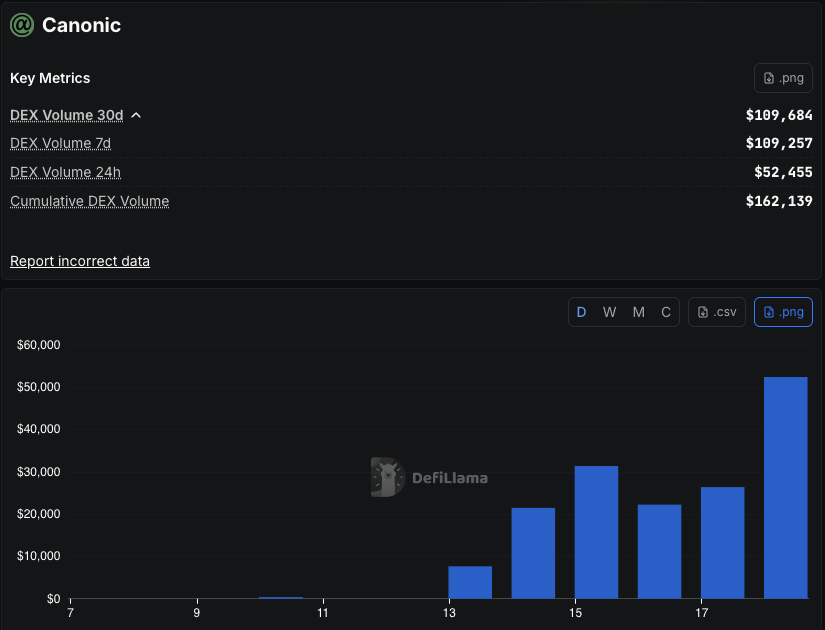The image size is (825, 630).
Task: Click the $162,139 cumulative volume value
Action: click(x=779, y=201)
